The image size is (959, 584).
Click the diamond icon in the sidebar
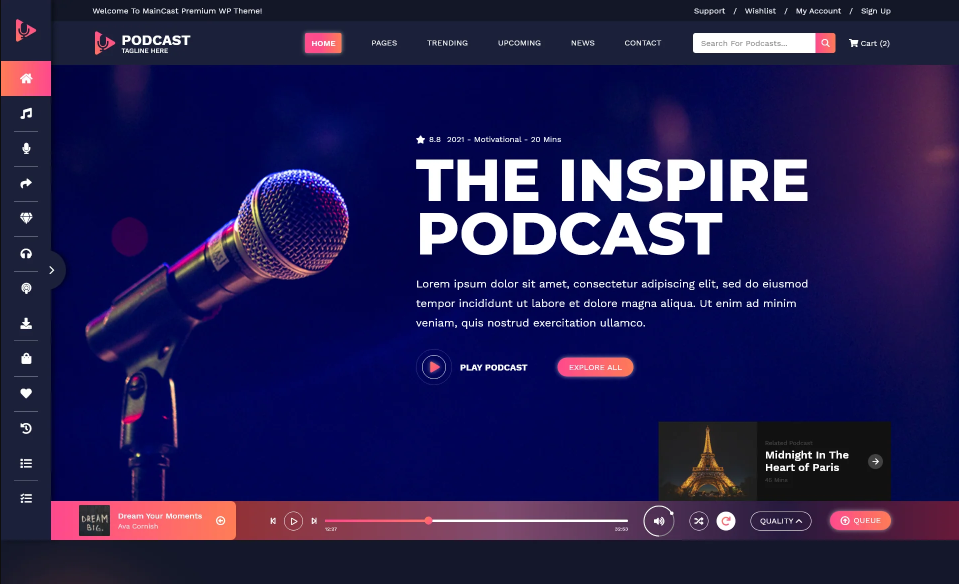tap(26, 218)
